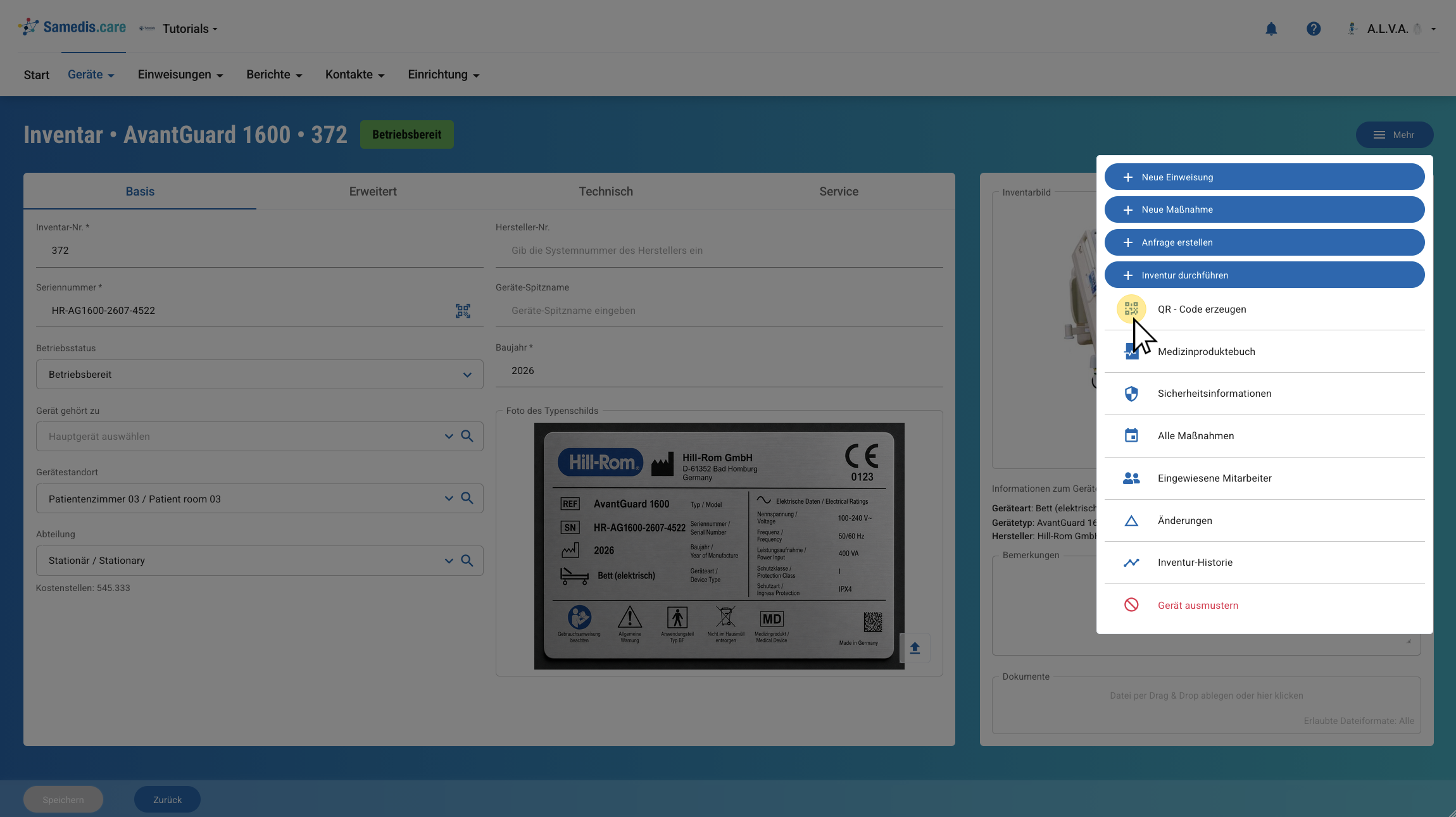Open the Einrichtung navigation dropdown
Viewport: 1456px width, 817px height.
[444, 75]
